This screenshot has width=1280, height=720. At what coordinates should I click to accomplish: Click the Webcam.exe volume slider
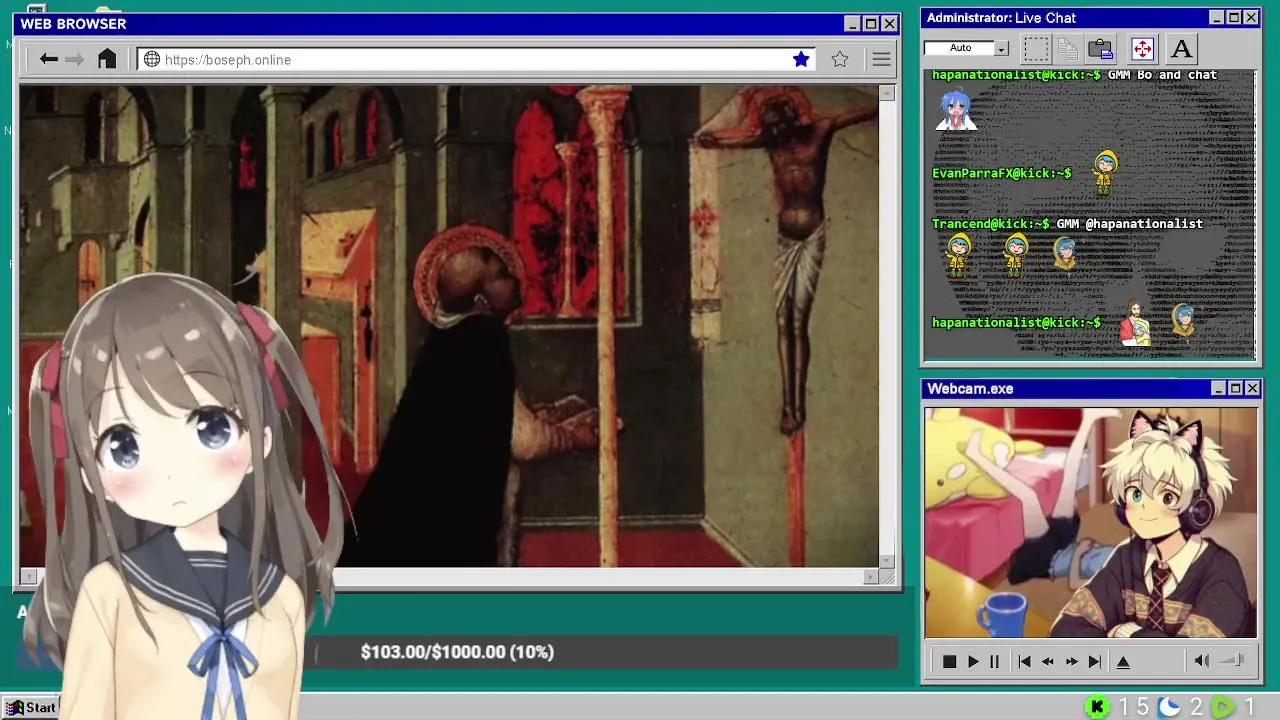[1232, 661]
